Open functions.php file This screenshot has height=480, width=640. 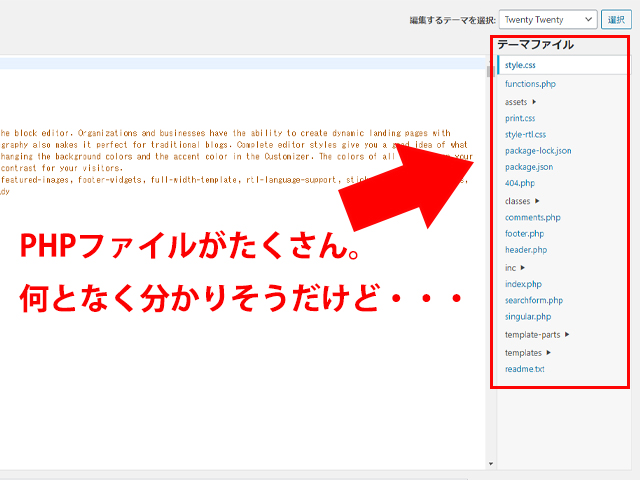530,84
